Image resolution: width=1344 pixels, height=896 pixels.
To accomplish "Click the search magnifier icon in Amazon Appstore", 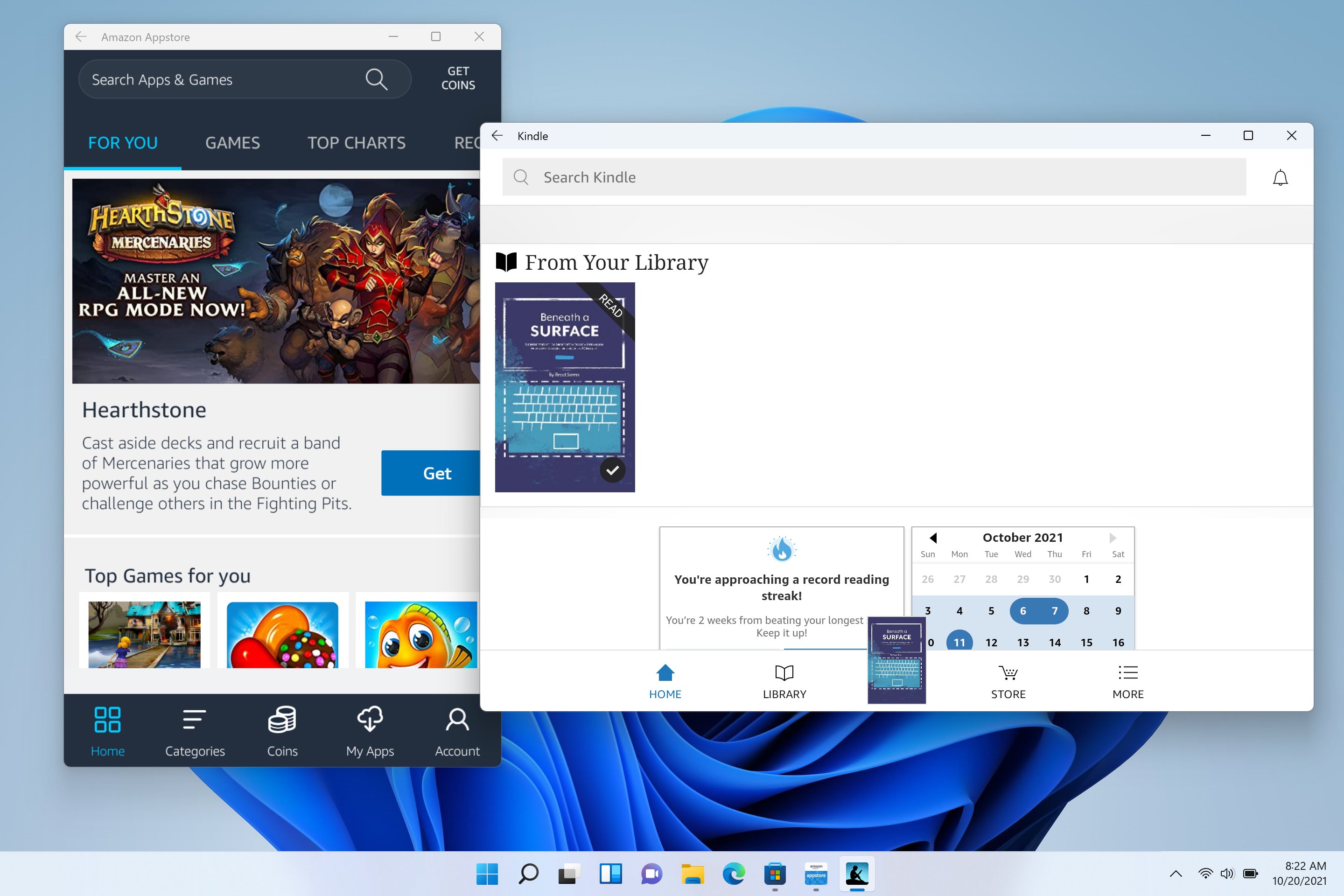I will pos(377,79).
